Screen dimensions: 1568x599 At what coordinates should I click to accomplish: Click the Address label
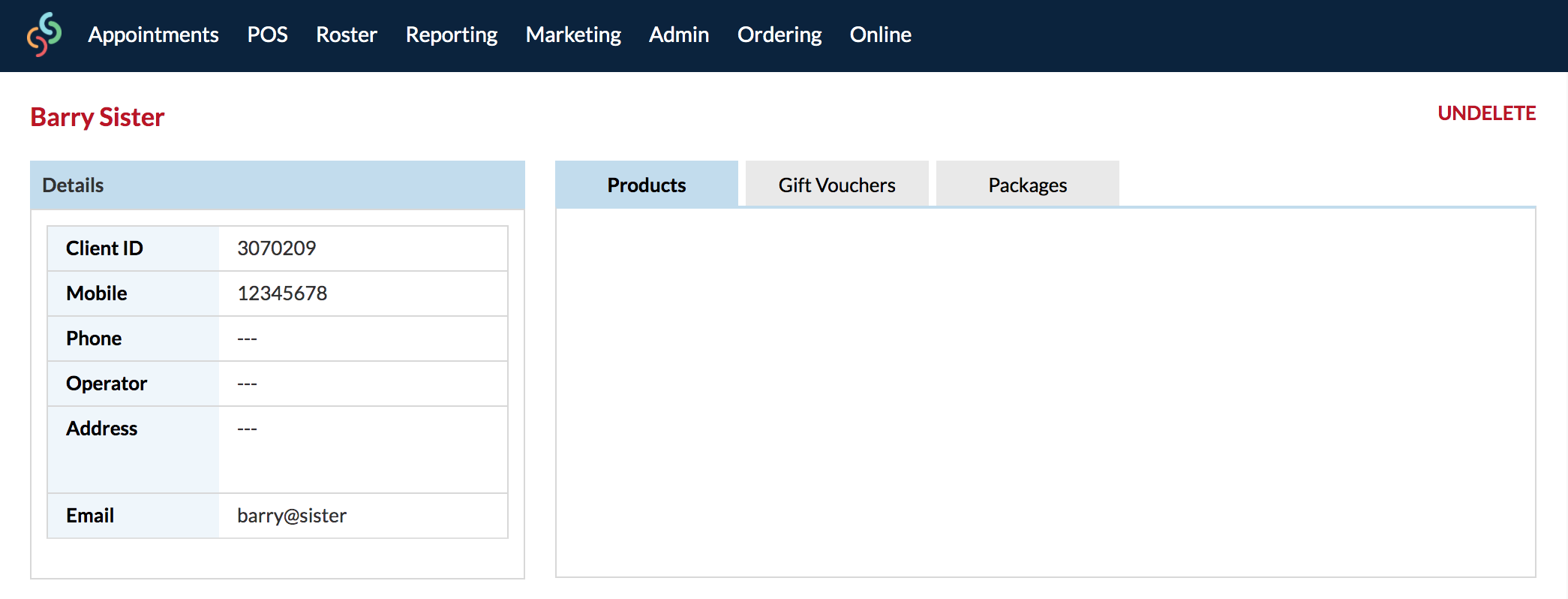coord(102,429)
